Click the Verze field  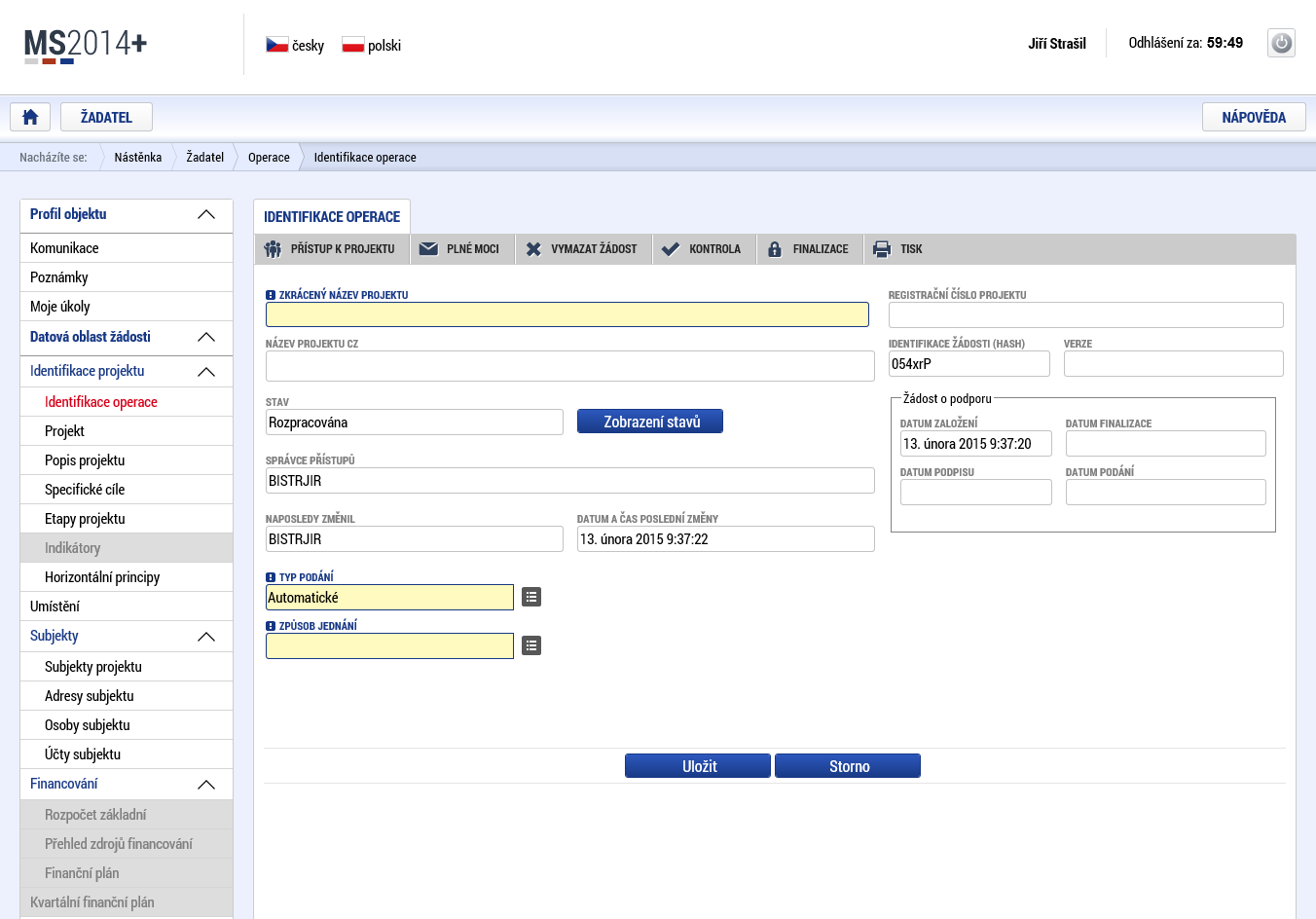1174,363
